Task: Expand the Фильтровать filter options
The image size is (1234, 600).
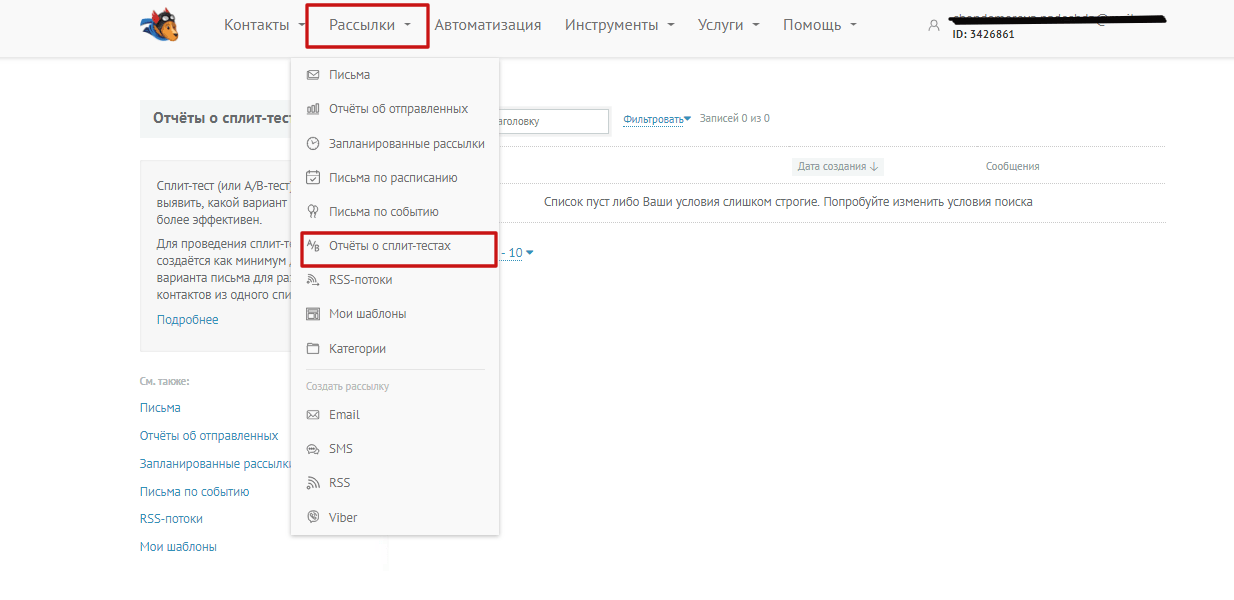Action: [657, 119]
